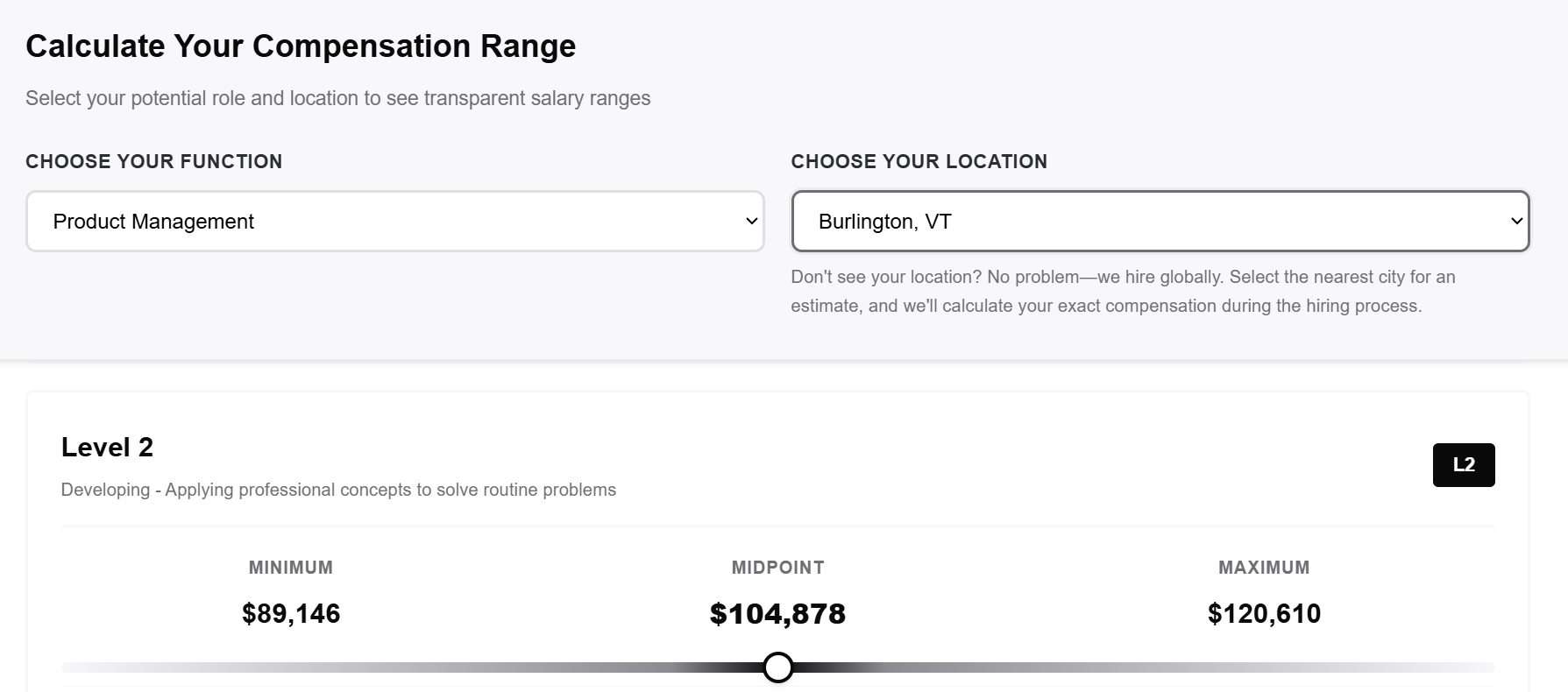Open the Burlington, VT location dropdown
The width and height of the screenshot is (1568, 692).
1160,222
